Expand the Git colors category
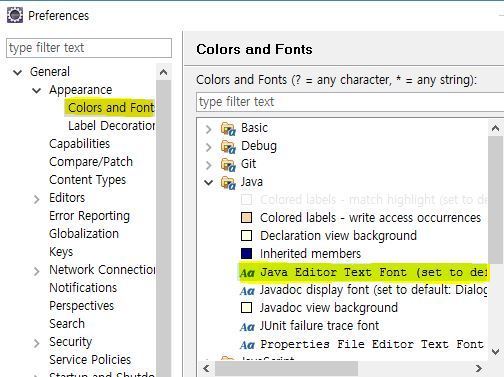 pyautogui.click(x=209, y=165)
